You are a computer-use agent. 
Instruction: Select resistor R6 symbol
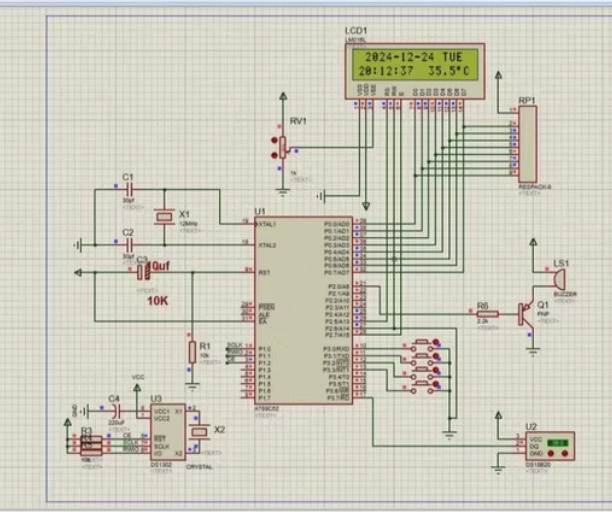[x=487, y=314]
